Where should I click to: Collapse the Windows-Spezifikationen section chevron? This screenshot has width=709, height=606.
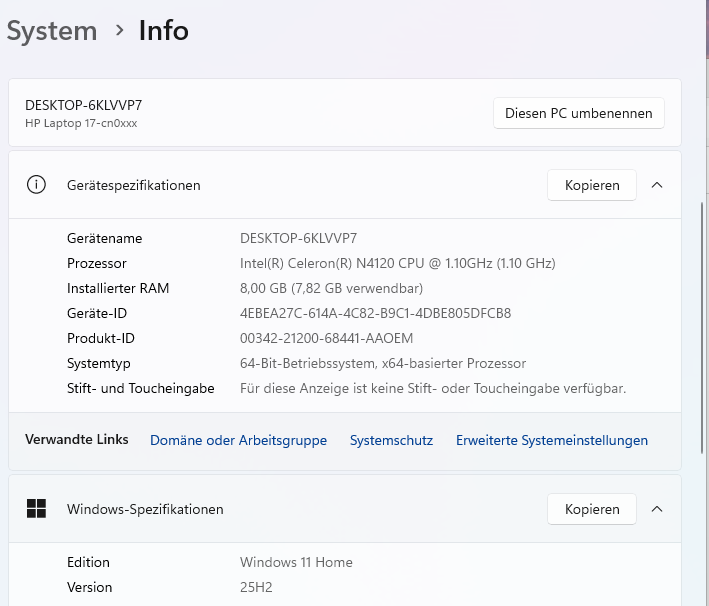click(x=657, y=509)
